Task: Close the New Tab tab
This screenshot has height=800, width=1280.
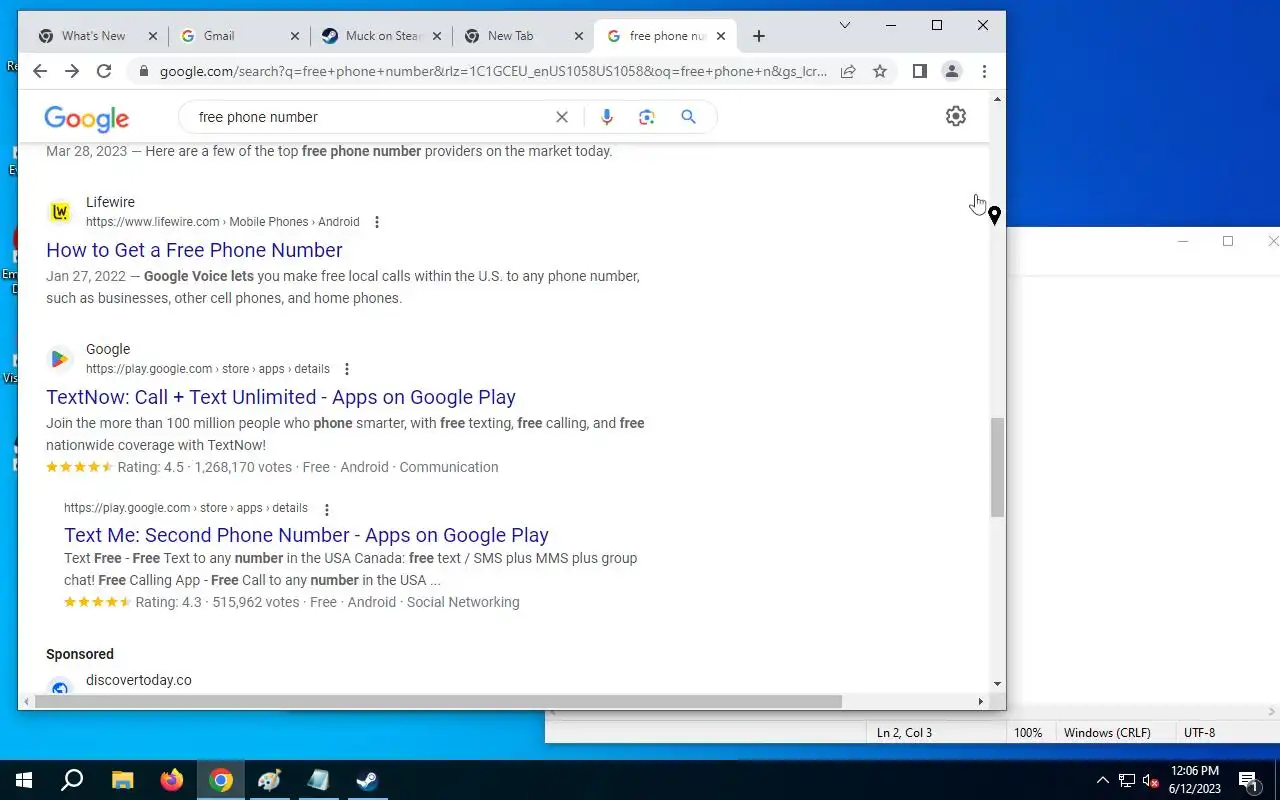Action: pyautogui.click(x=579, y=36)
